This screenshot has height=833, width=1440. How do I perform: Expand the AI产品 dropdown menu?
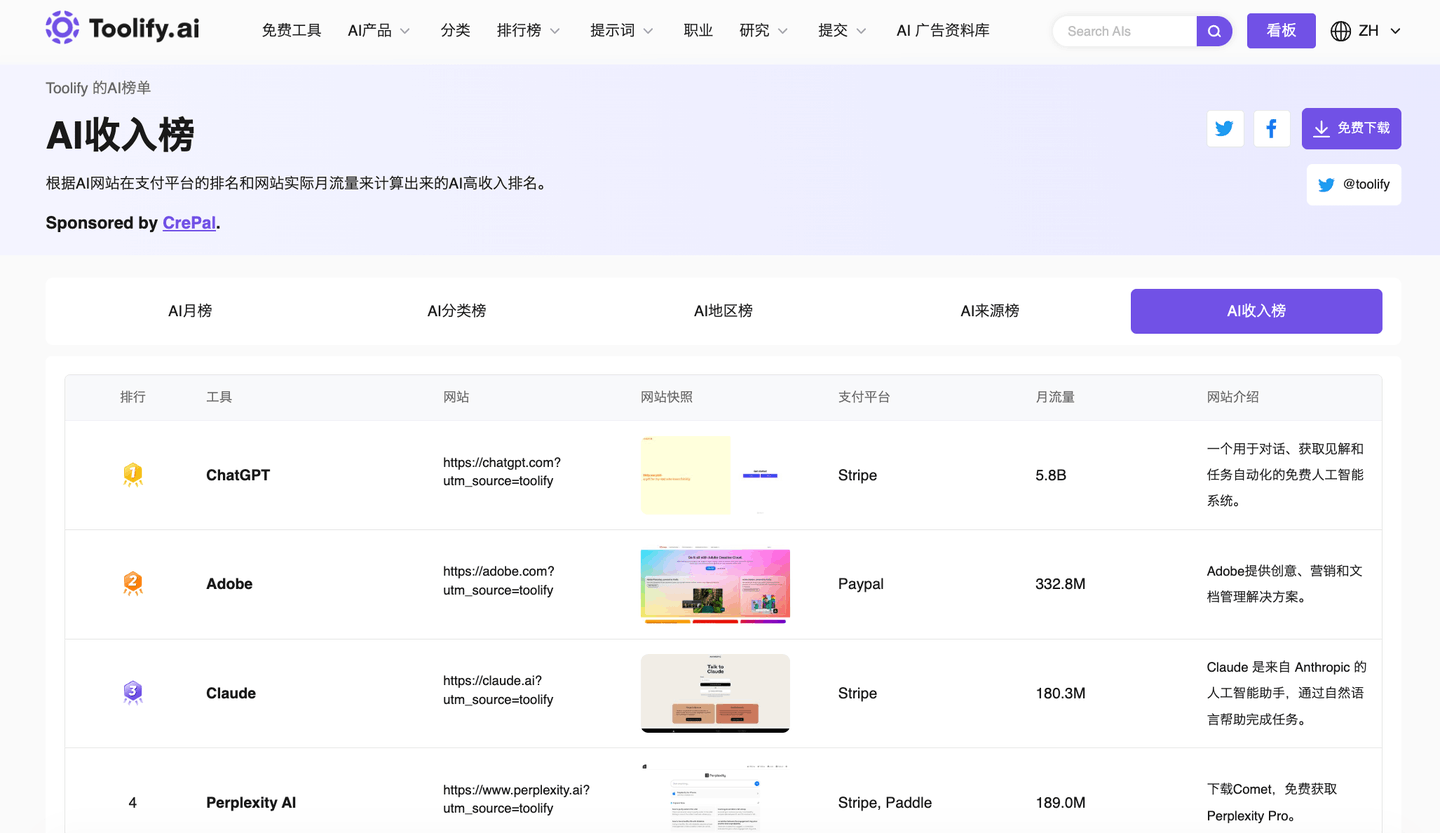[379, 31]
